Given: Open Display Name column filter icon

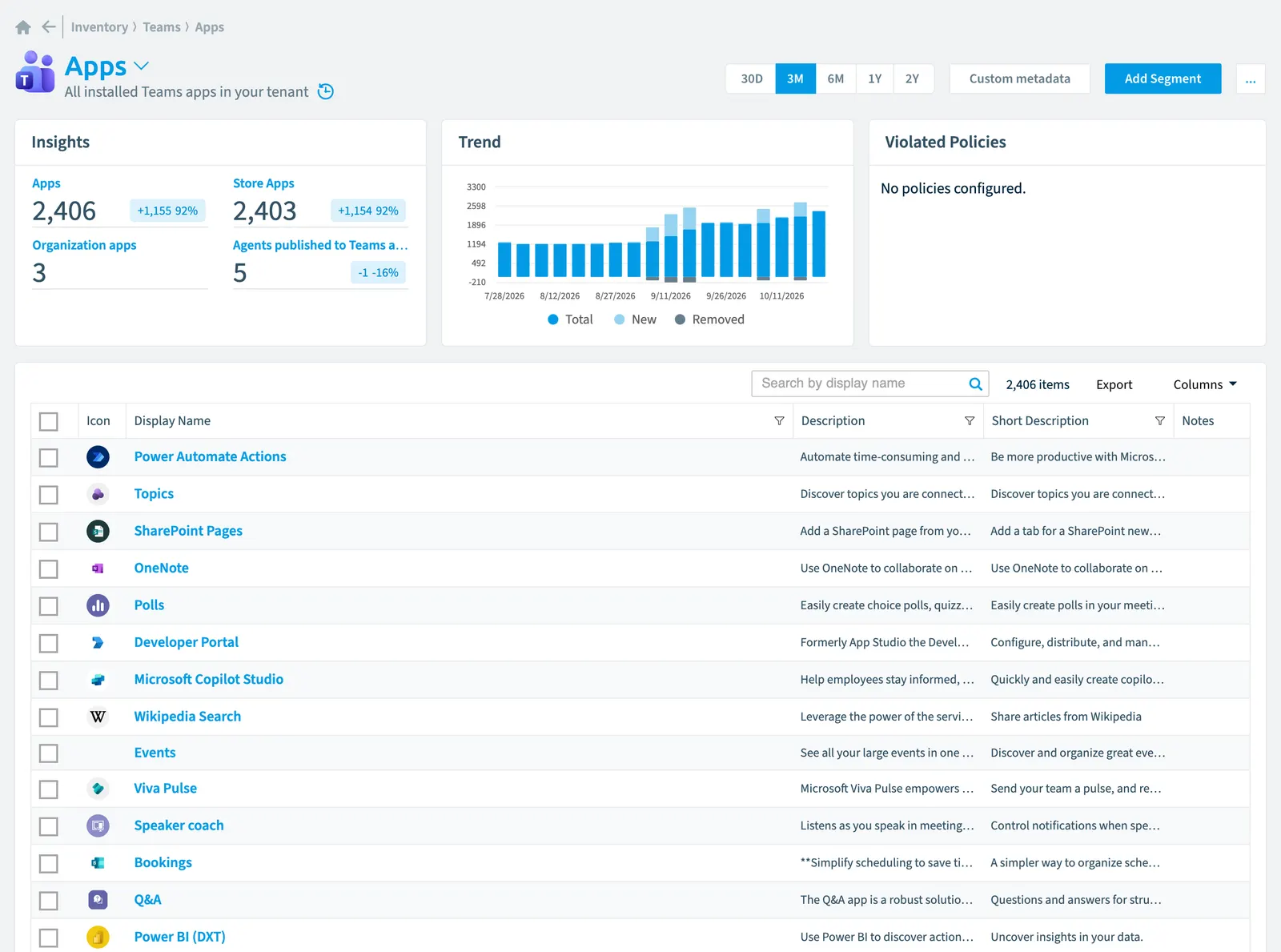Looking at the screenshot, I should click(x=779, y=421).
